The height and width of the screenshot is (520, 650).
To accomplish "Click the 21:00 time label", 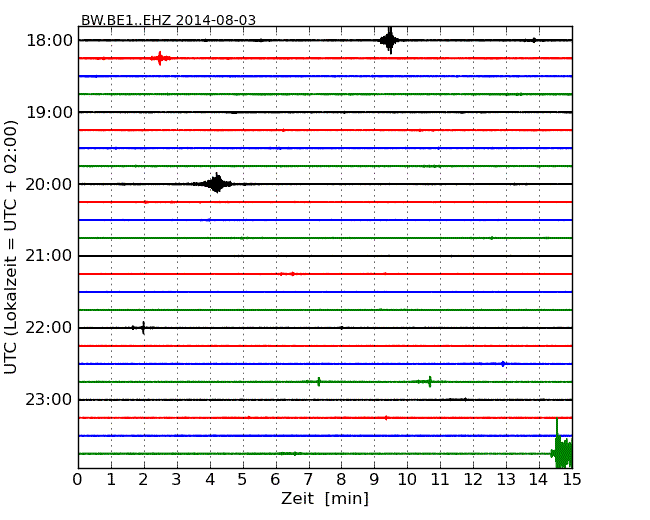I will point(49,256).
